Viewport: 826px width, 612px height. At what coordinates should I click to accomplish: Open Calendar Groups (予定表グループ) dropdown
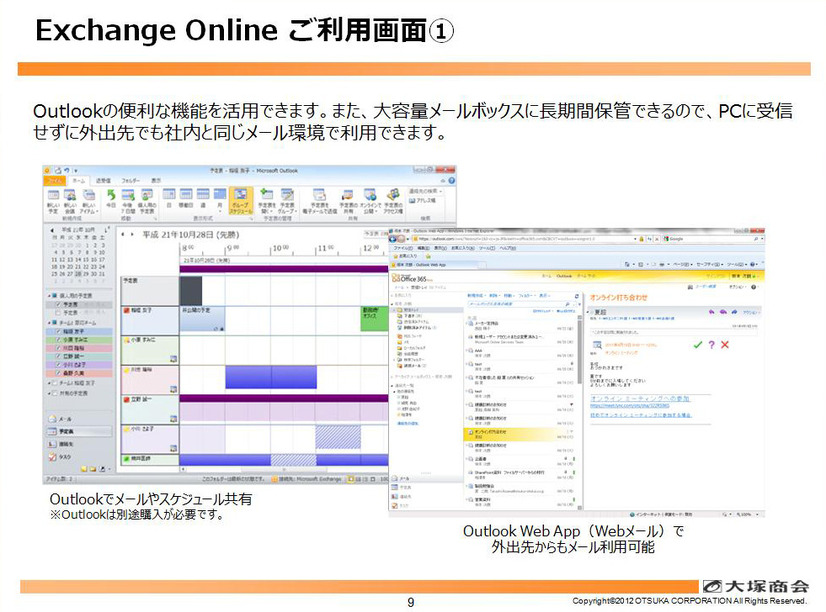tap(288, 202)
